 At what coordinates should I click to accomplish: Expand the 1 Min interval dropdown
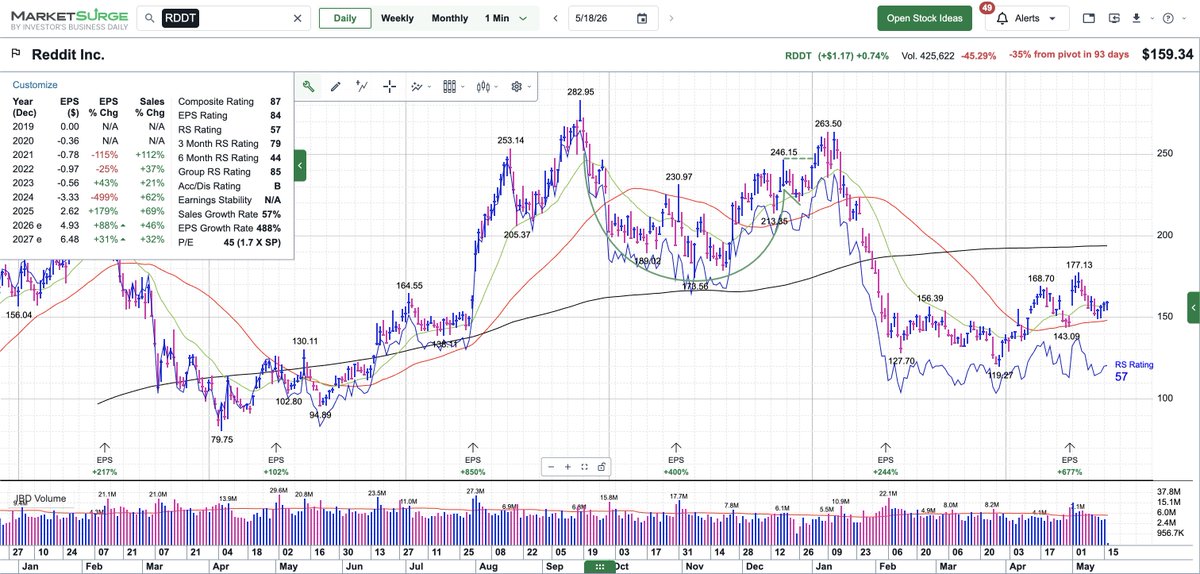(523, 18)
